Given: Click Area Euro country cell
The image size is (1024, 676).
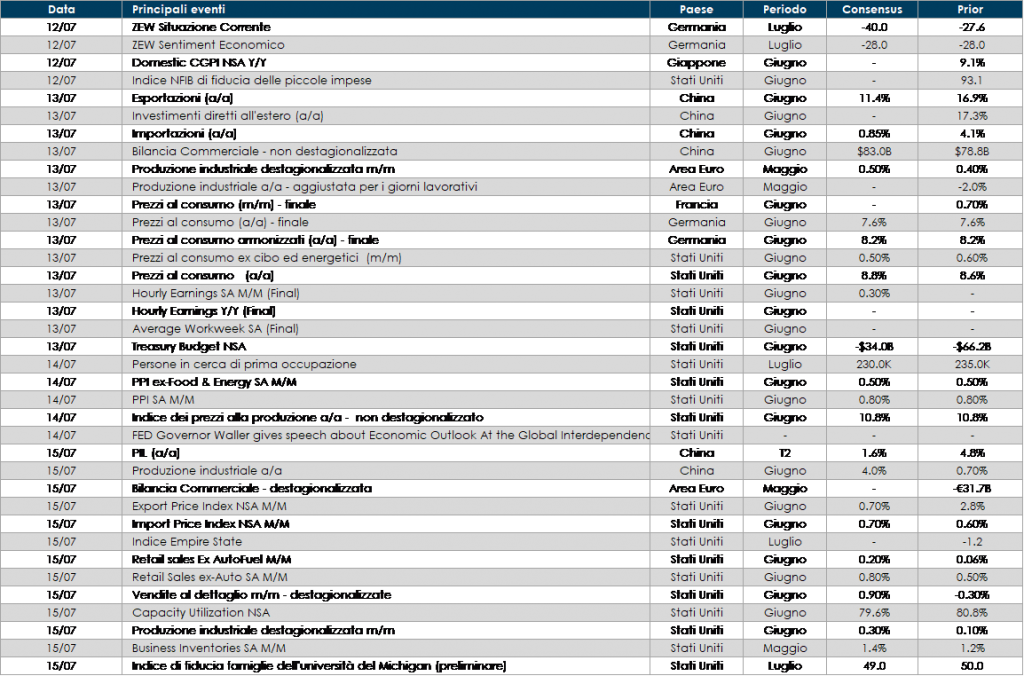Looking at the screenshot, I should 696,187.
